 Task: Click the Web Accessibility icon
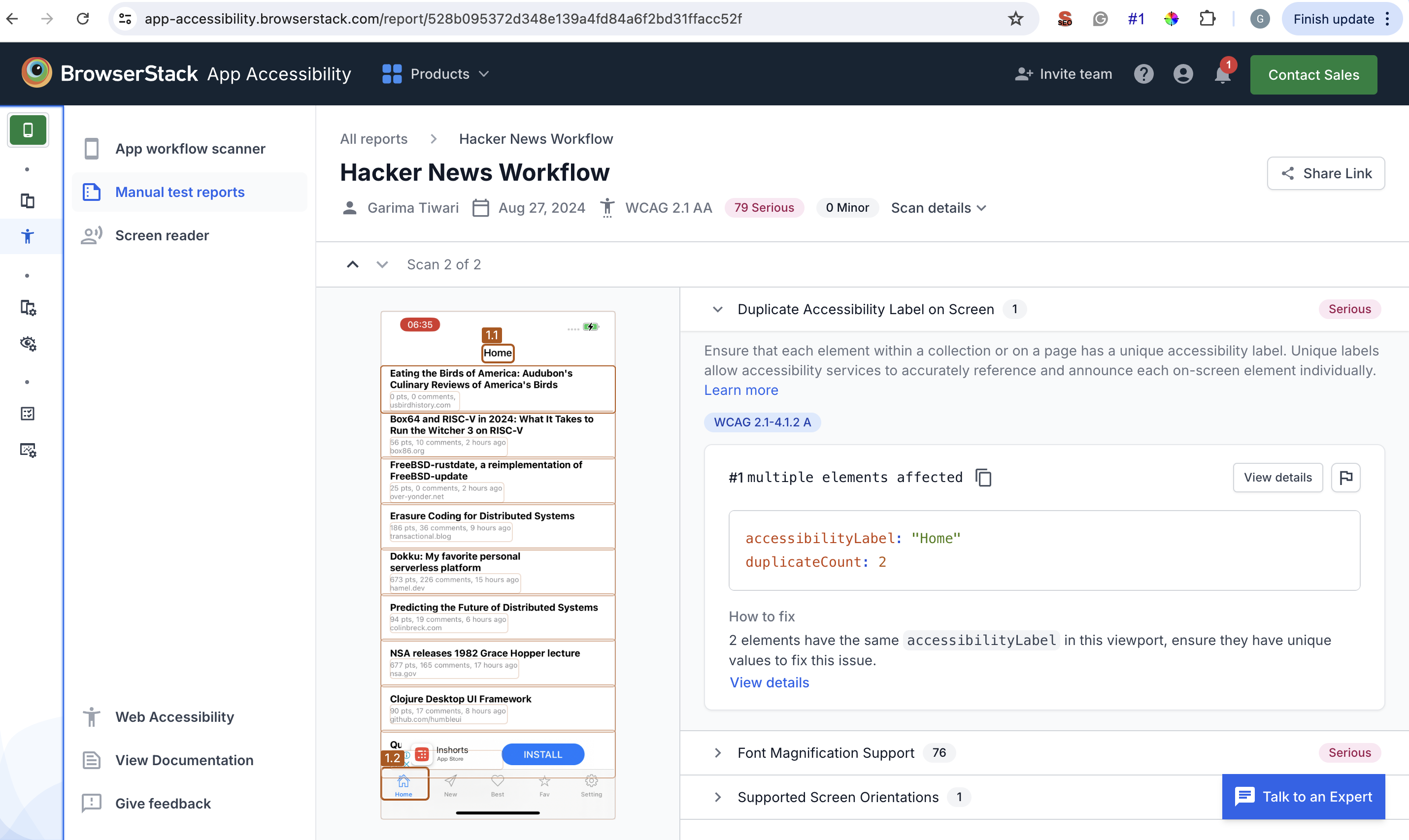pos(92,717)
